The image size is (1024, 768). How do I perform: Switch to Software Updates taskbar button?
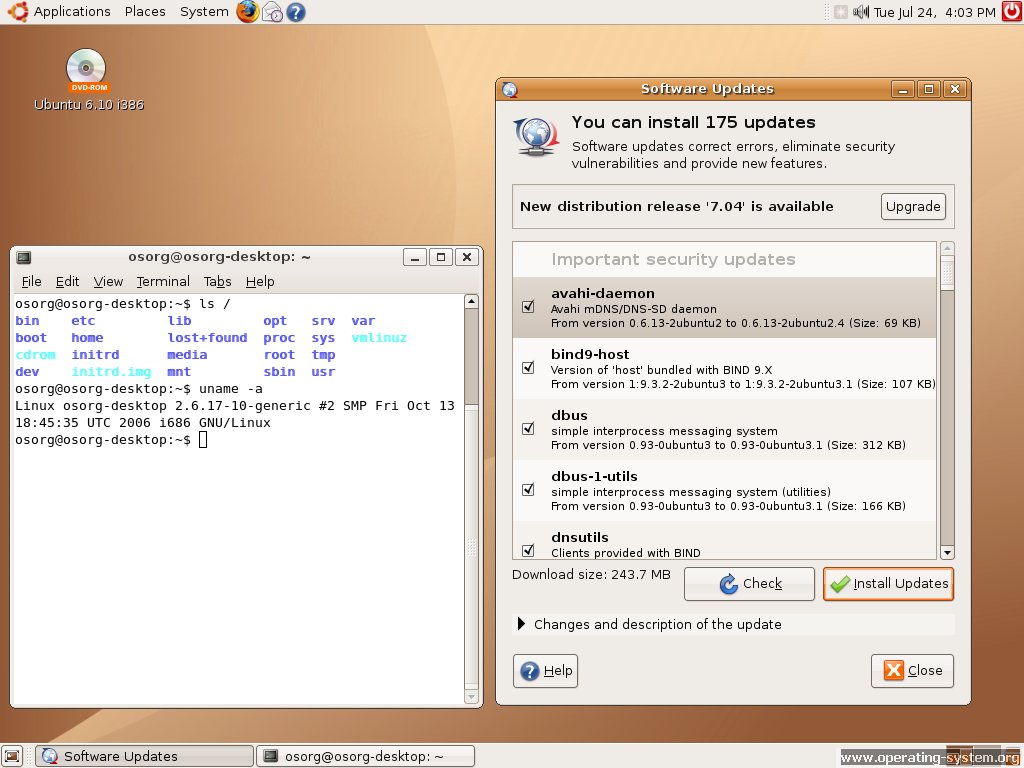[x=144, y=756]
